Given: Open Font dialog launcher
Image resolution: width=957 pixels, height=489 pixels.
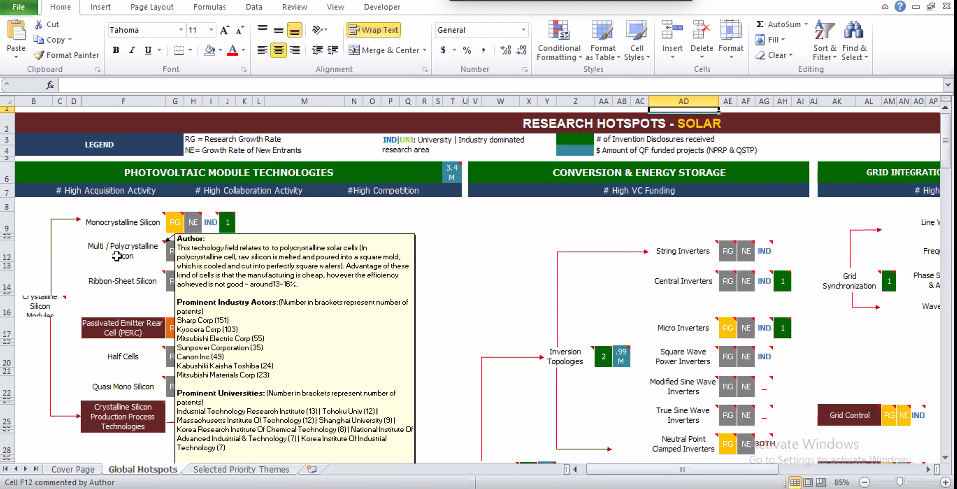Looking at the screenshot, I should (243, 70).
